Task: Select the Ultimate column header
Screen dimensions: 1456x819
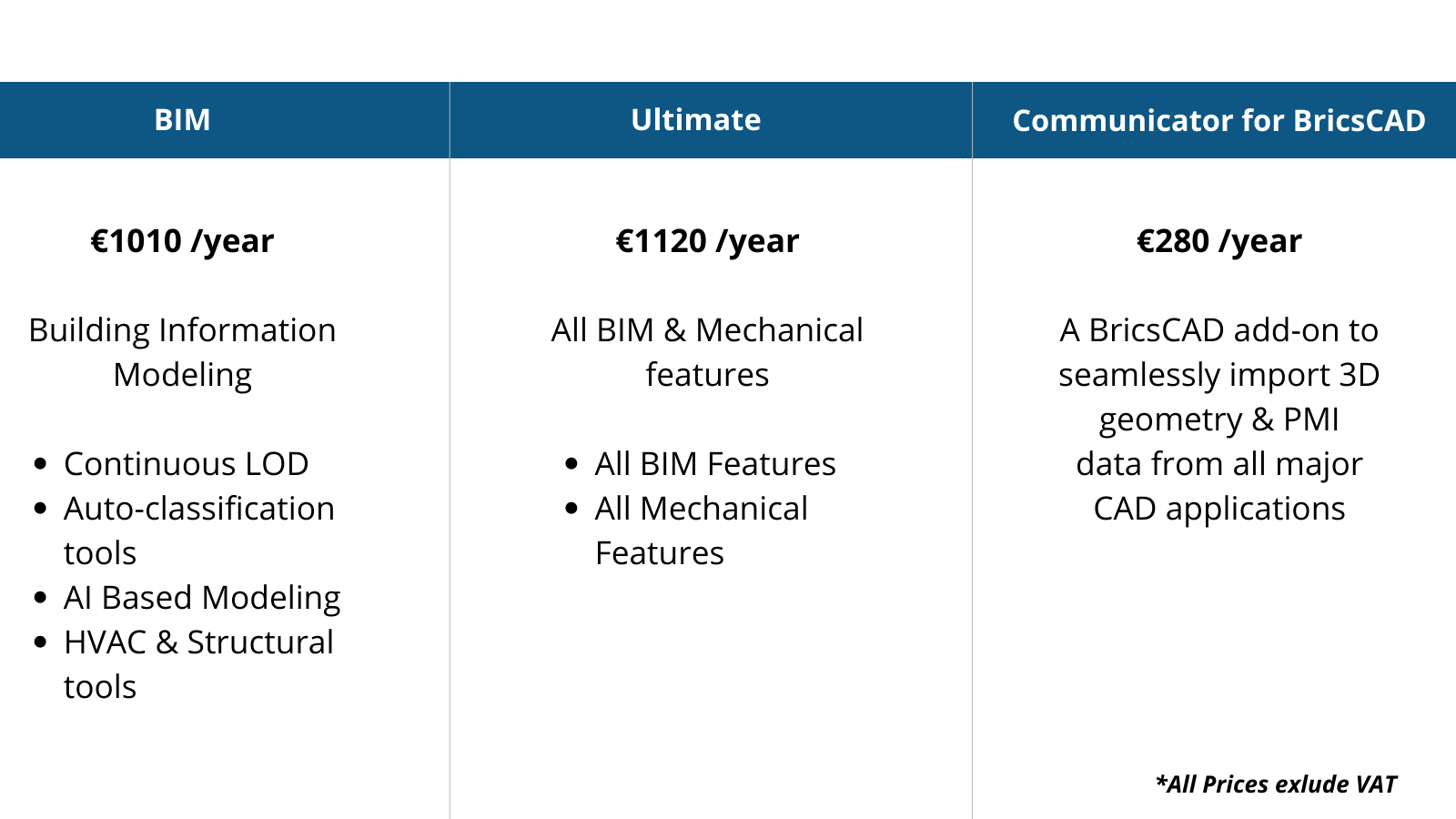Action: [696, 120]
